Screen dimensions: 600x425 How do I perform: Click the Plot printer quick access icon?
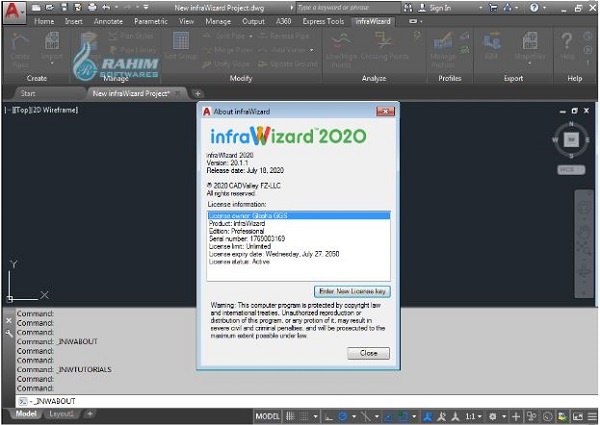(92, 7)
